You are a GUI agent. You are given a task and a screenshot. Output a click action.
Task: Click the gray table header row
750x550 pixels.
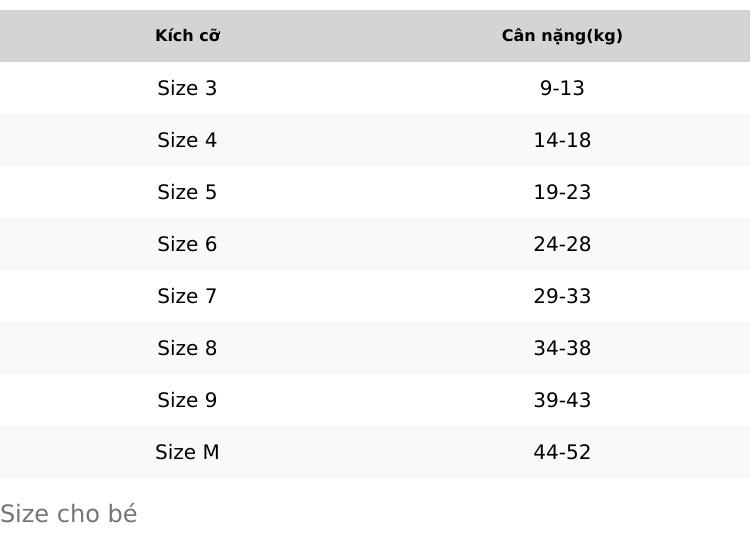[x=375, y=36]
